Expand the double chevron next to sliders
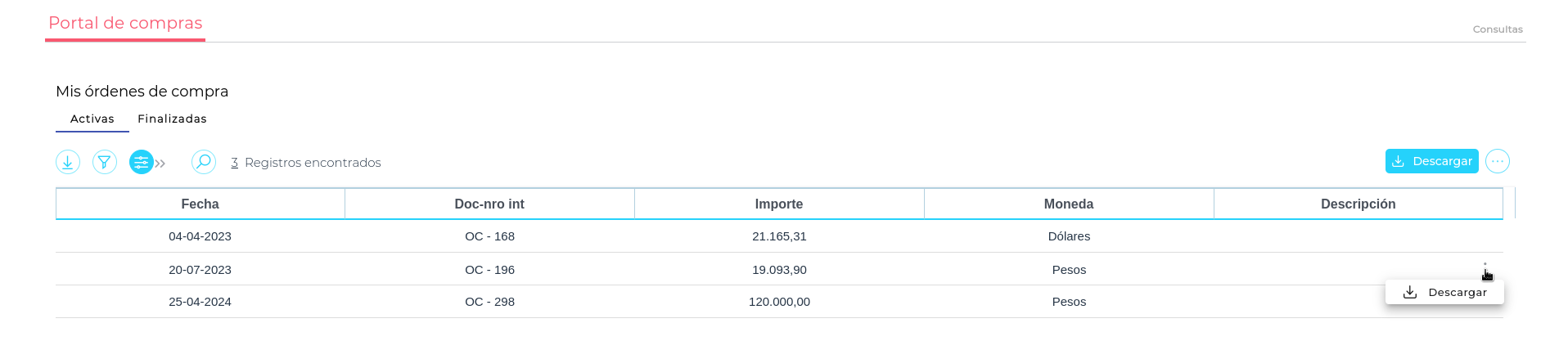1568x341 pixels. pos(160,164)
